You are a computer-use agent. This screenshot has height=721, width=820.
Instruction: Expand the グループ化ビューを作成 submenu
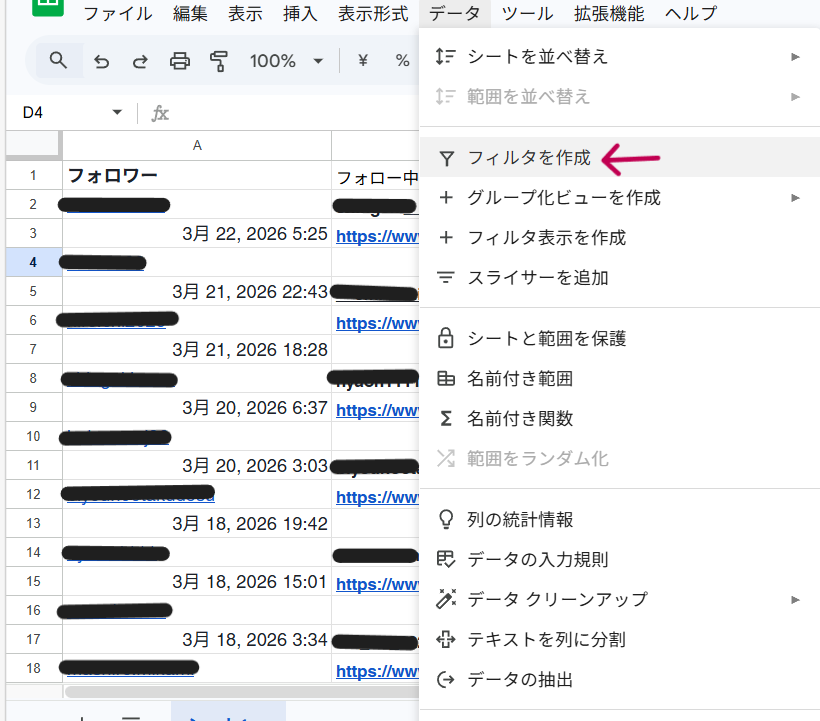click(x=795, y=198)
